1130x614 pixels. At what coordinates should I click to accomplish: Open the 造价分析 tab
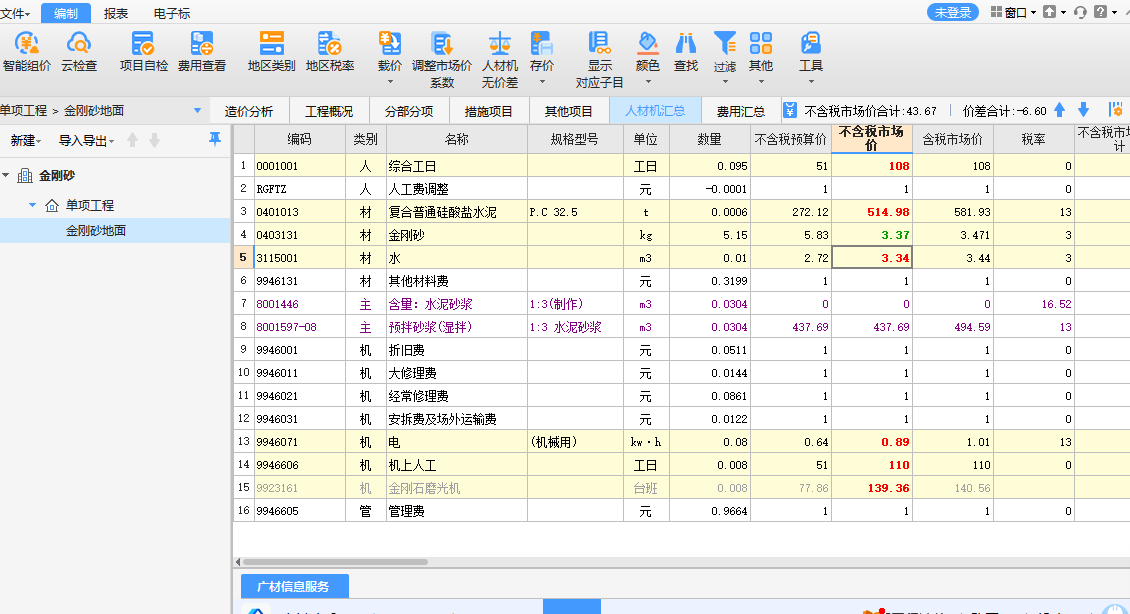[249, 111]
